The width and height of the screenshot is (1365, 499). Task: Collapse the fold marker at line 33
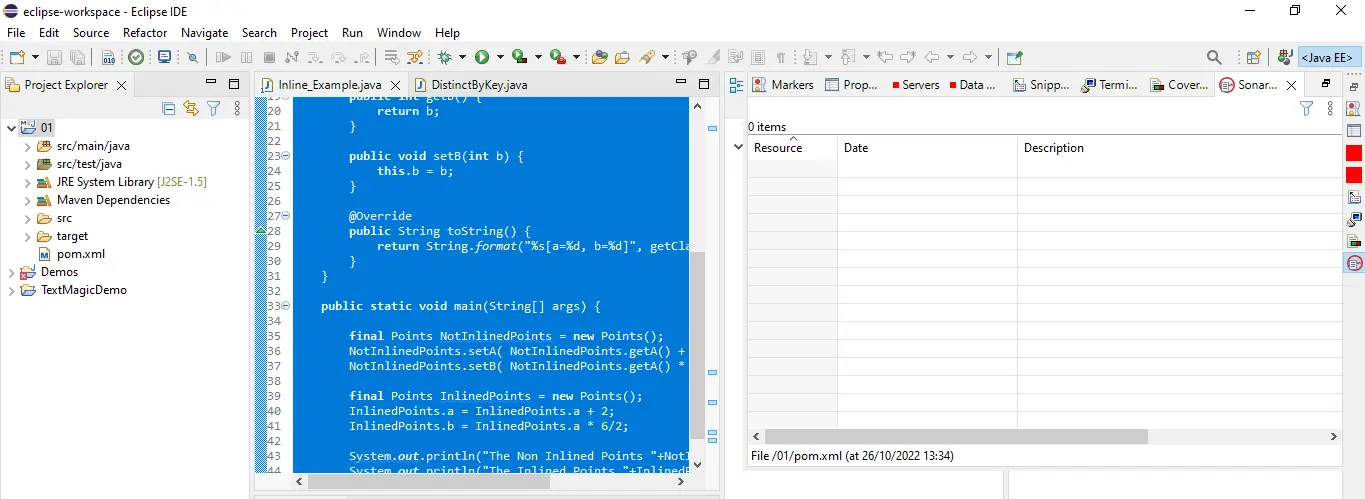(x=286, y=306)
